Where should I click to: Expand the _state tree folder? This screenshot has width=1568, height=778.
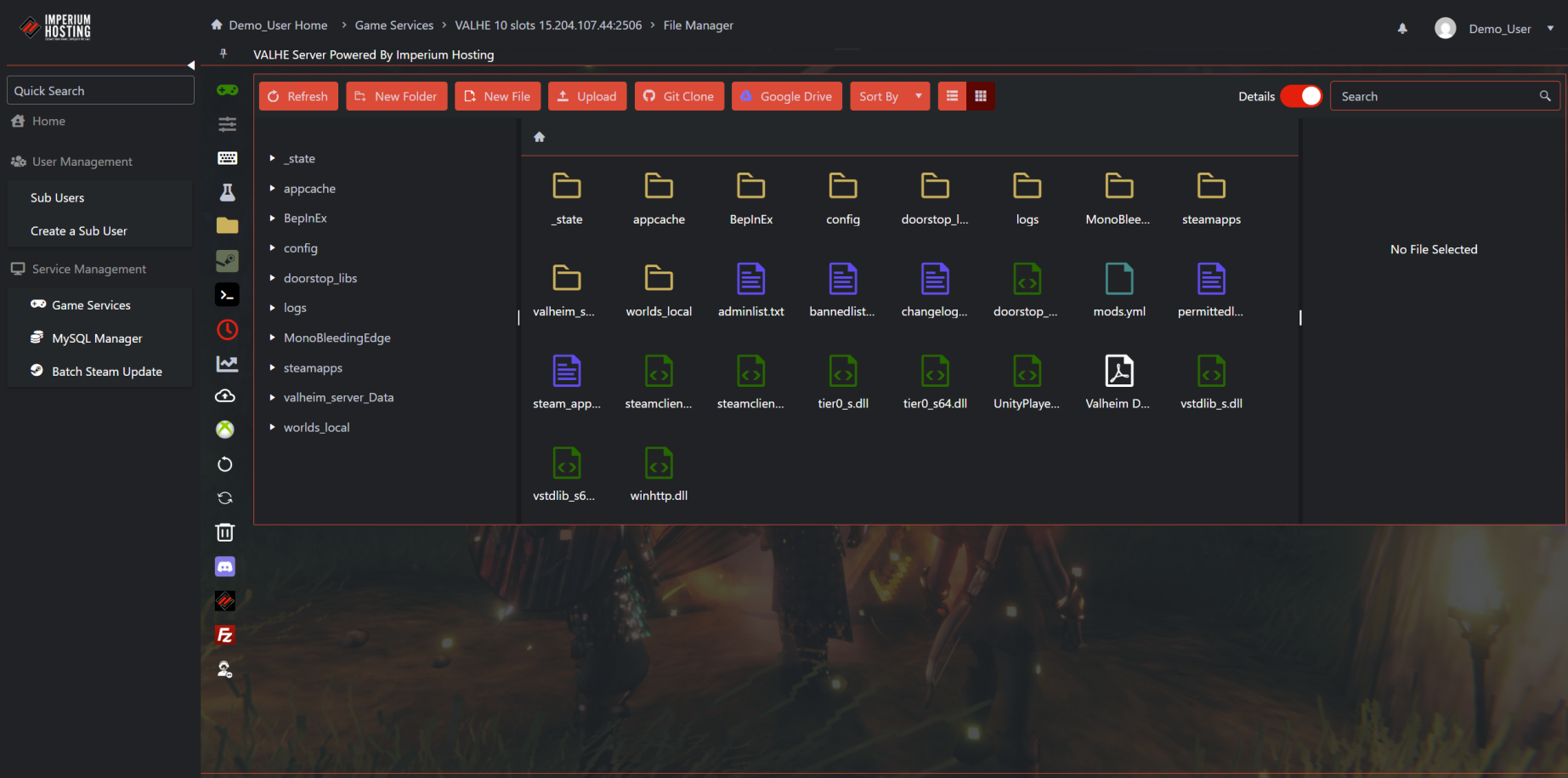click(x=272, y=158)
